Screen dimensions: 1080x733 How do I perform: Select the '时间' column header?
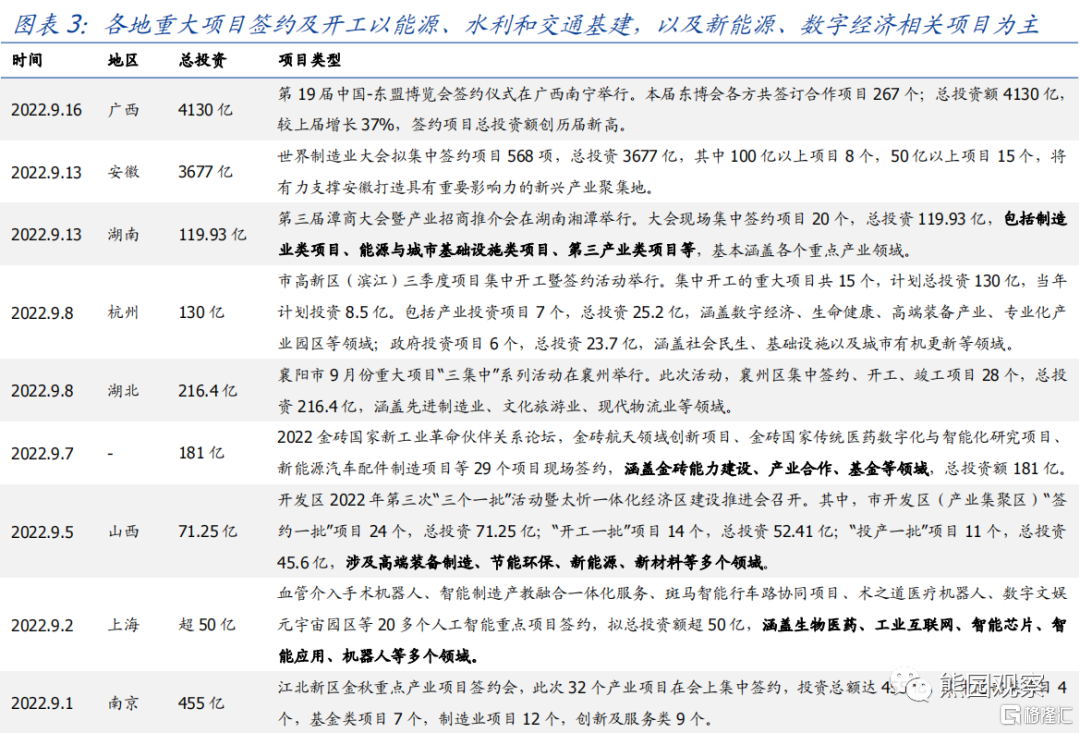28,61
